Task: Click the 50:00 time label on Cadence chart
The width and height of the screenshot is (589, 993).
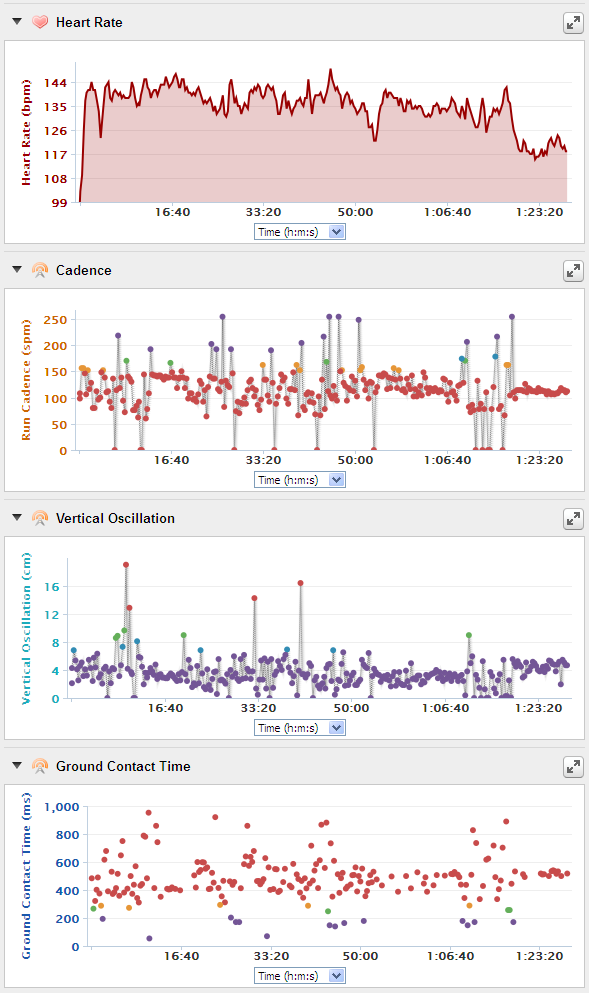Action: coord(355,460)
